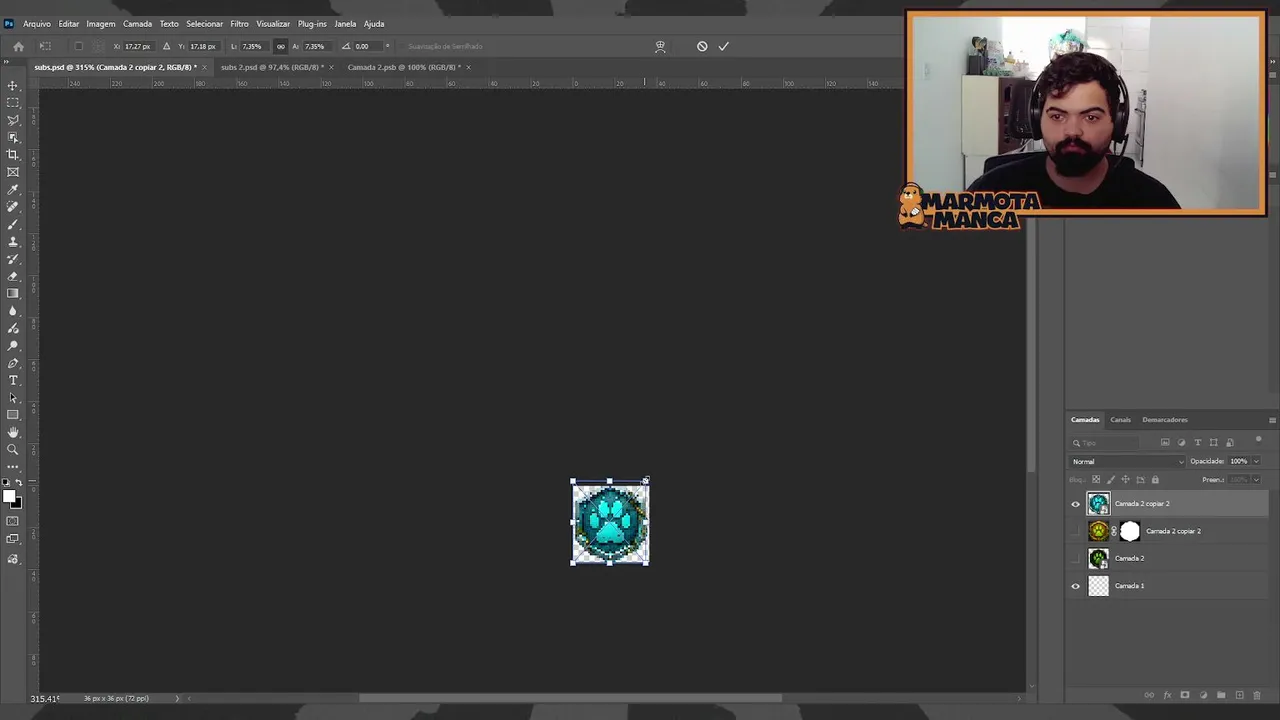
Task: Add layer style with the fx icon
Action: (x=1167, y=695)
